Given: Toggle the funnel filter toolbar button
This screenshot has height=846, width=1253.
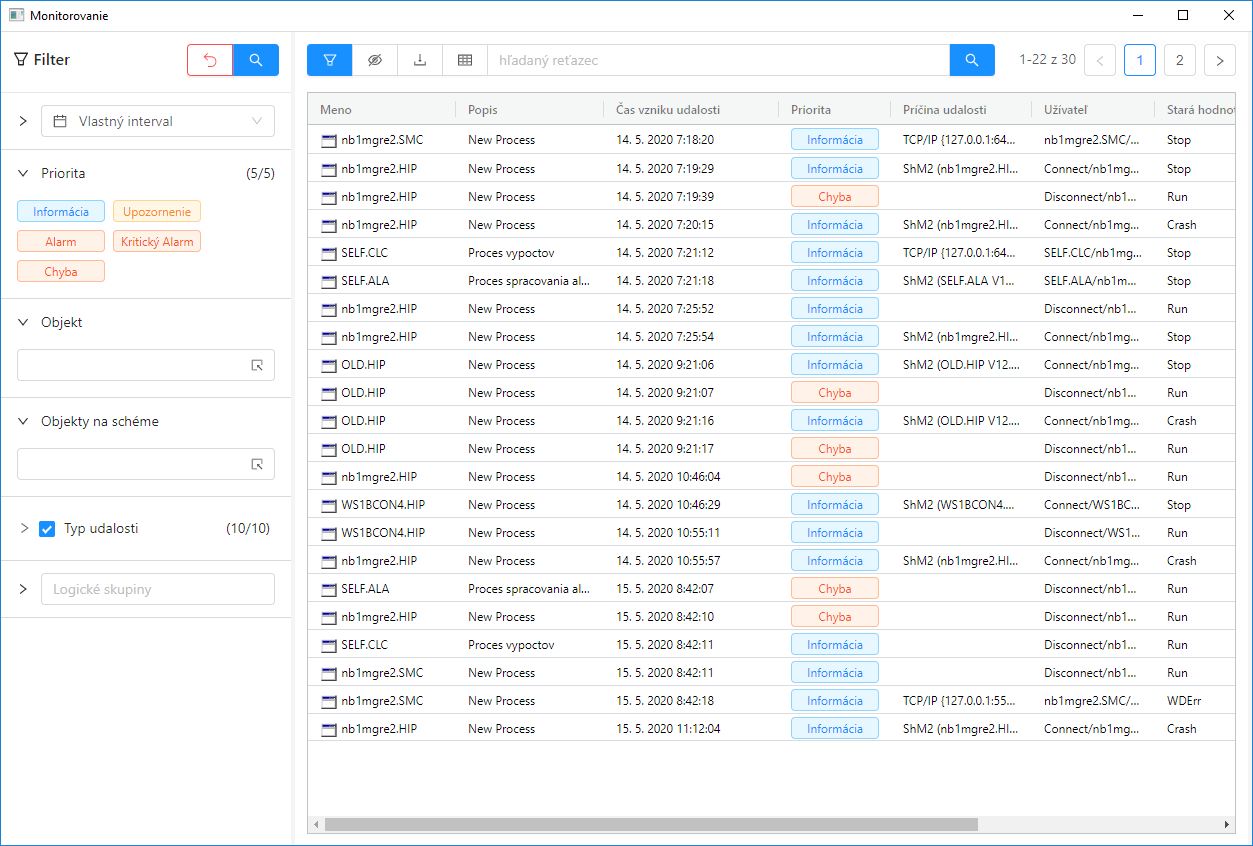Looking at the screenshot, I should [x=330, y=60].
